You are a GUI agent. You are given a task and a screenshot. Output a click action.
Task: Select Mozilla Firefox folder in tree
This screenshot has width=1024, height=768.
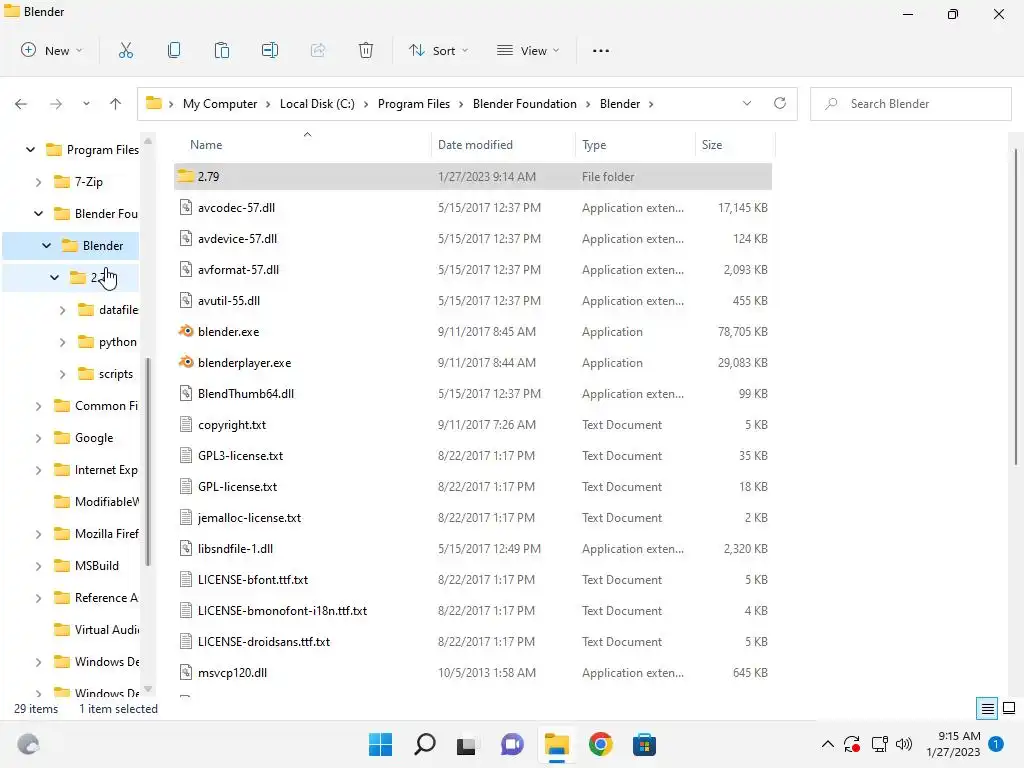(96, 534)
